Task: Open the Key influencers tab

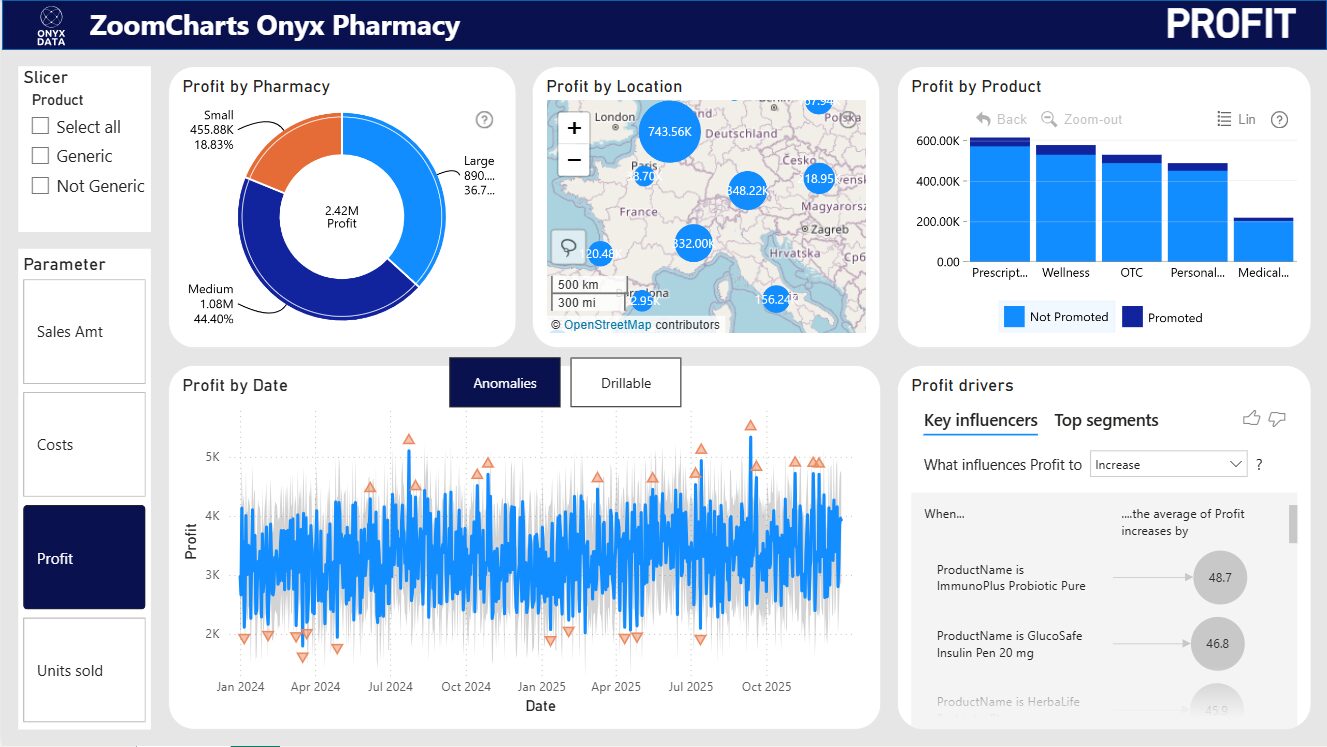Action: coord(980,420)
